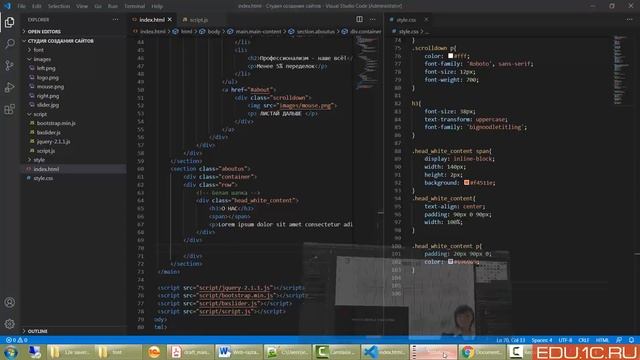This screenshot has width=640, height=360.
Task: Open Word document from the taskbar
Action: 239,352
